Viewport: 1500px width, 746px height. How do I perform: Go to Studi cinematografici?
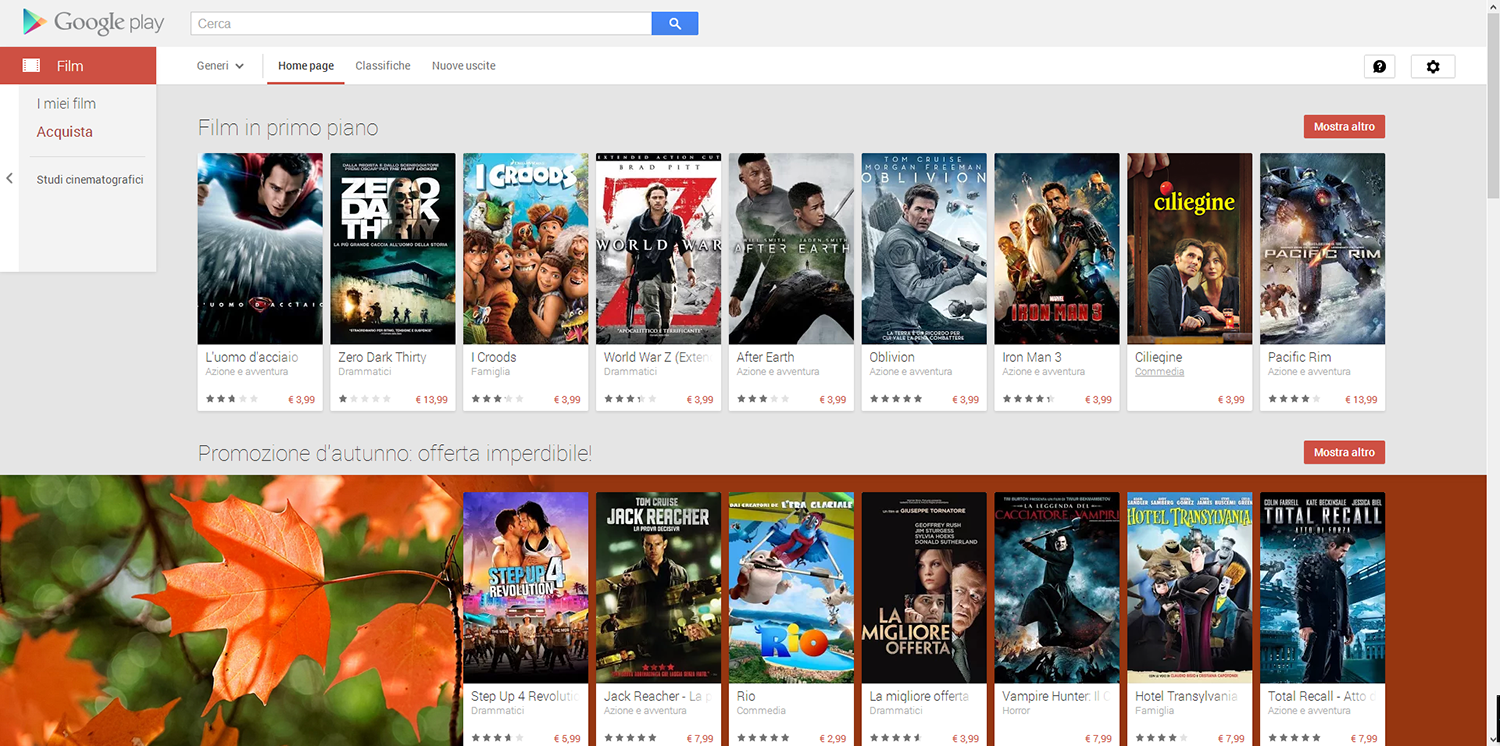tap(90, 180)
